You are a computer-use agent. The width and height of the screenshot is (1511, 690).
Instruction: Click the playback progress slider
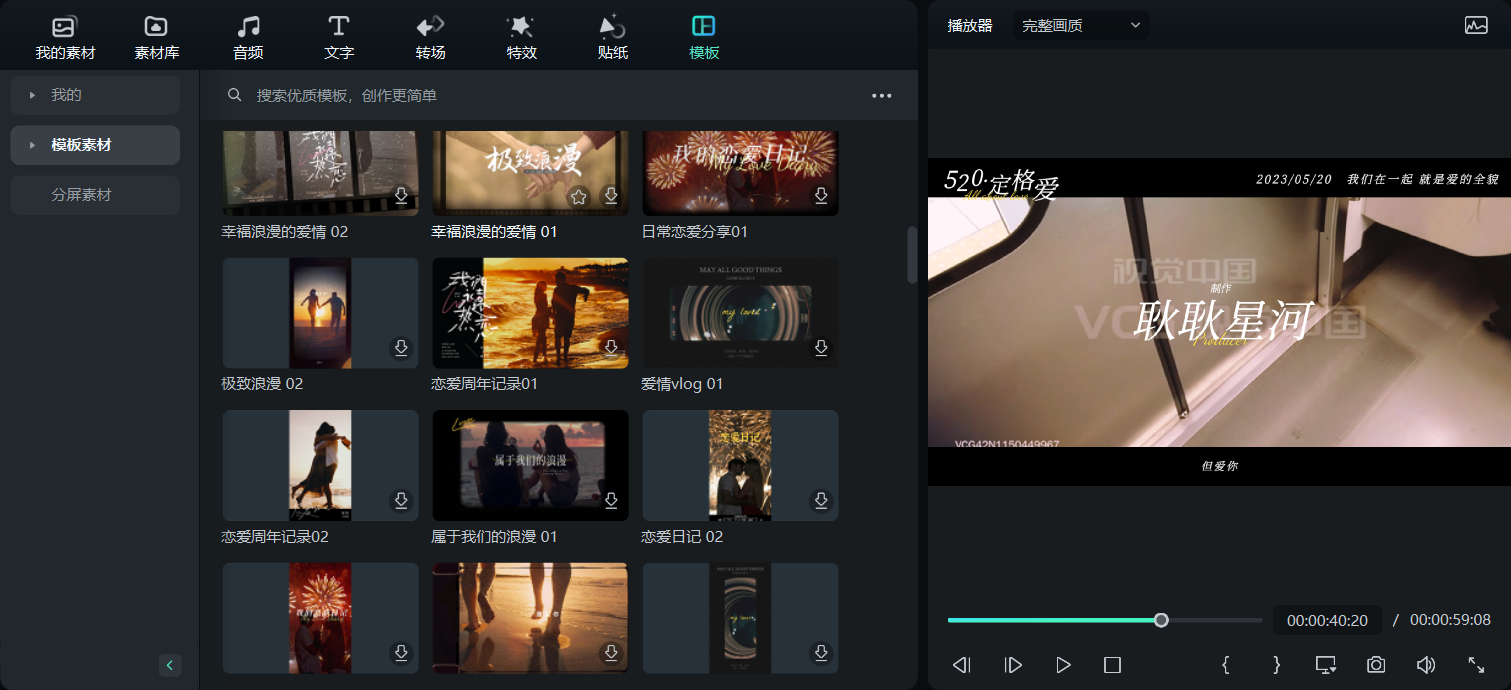click(1160, 619)
